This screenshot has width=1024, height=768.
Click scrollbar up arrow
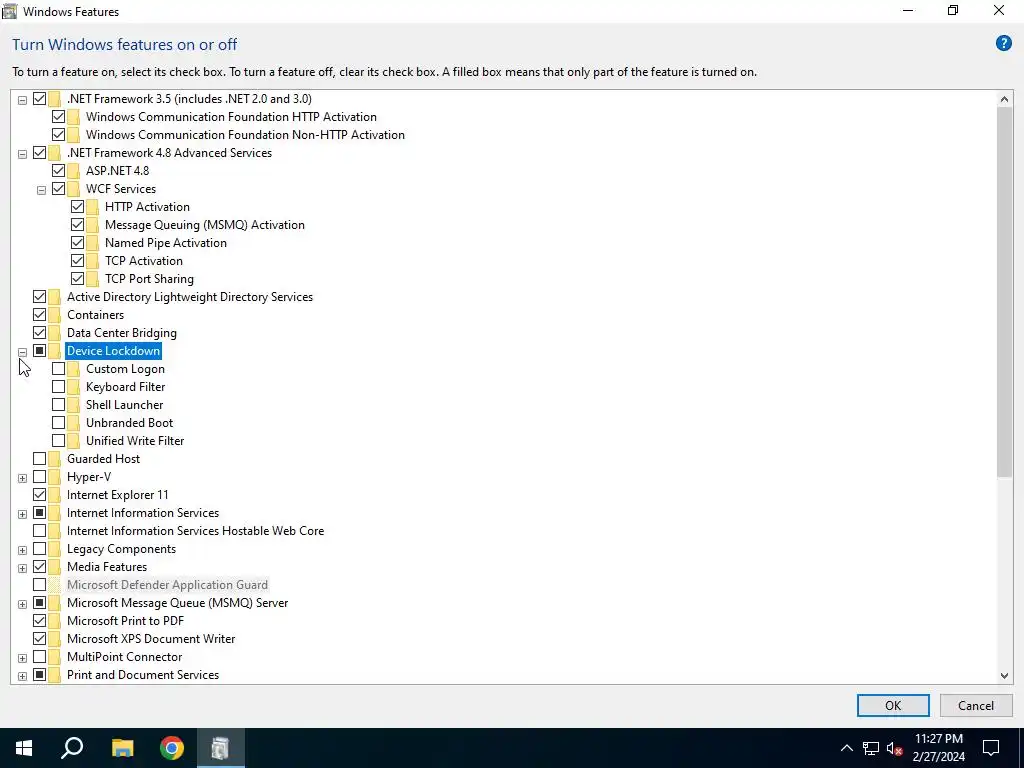pyautogui.click(x=1004, y=99)
